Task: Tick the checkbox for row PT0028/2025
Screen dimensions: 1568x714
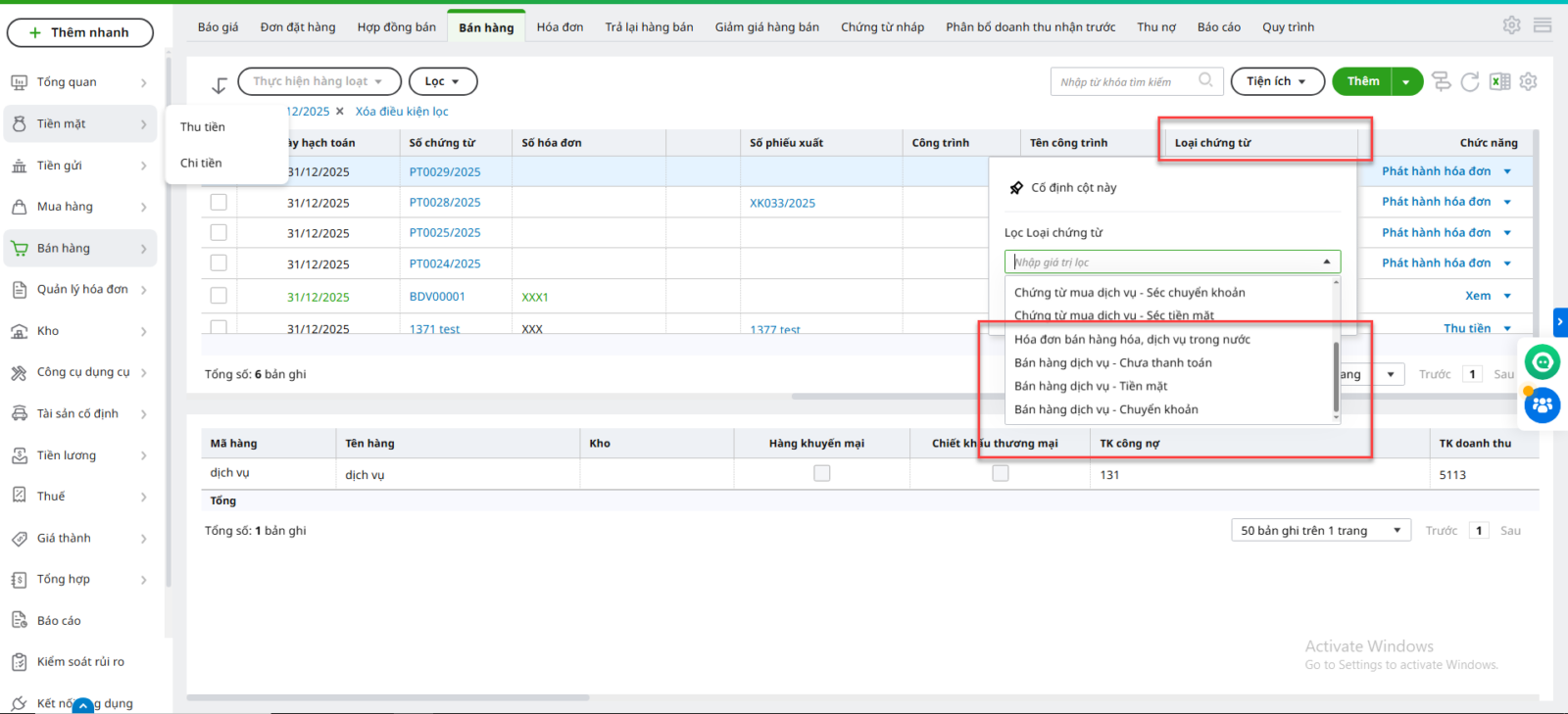Action: pos(219,203)
